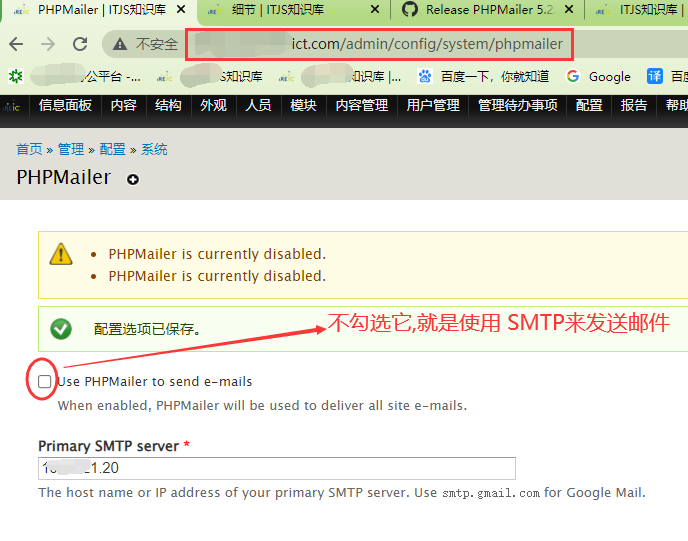Click the Google G bookmark icon
Image resolution: width=688 pixels, height=541 pixels.
[x=573, y=76]
